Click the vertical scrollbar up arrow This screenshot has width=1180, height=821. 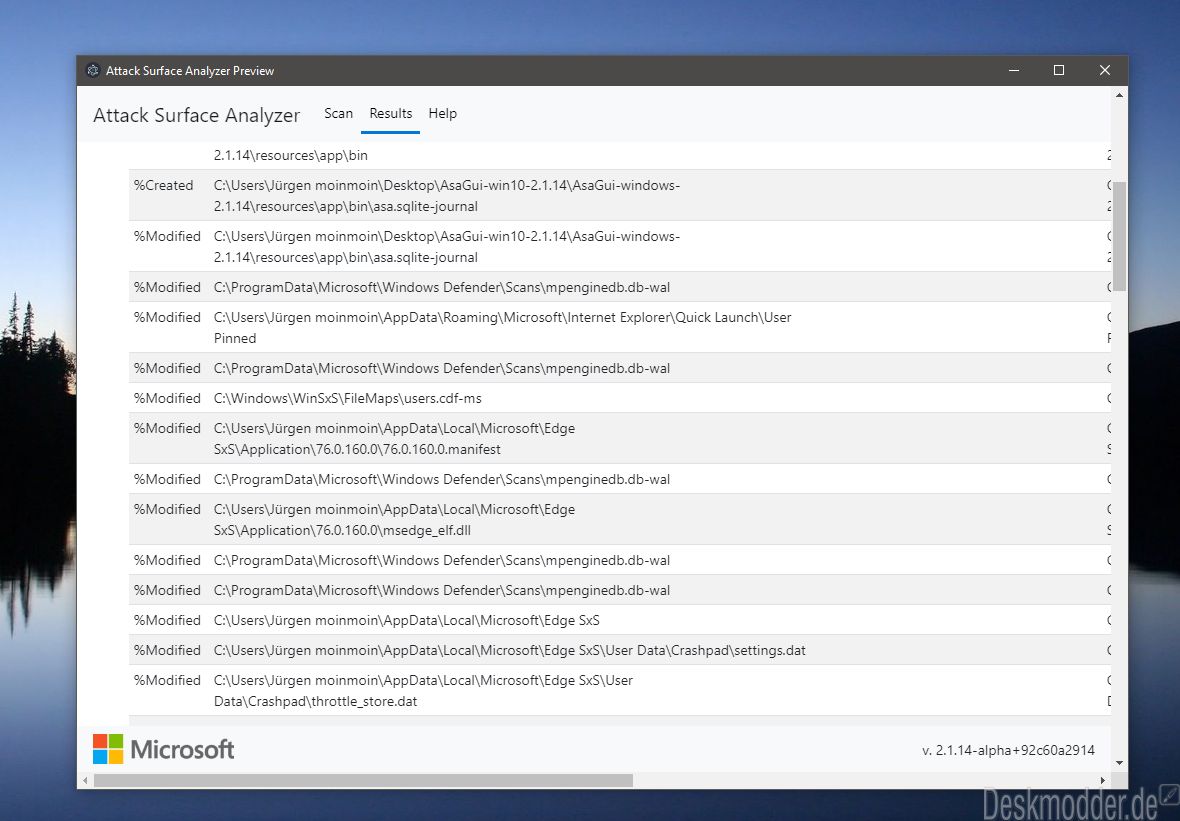click(1119, 96)
